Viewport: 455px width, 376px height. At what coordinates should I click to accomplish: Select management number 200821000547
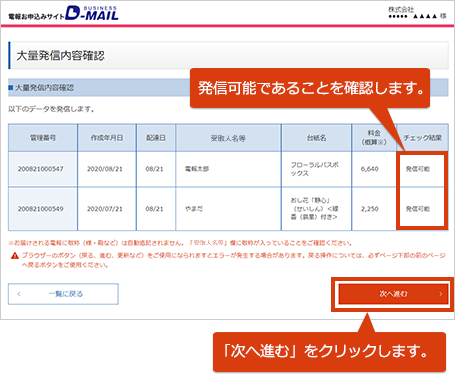(x=41, y=169)
